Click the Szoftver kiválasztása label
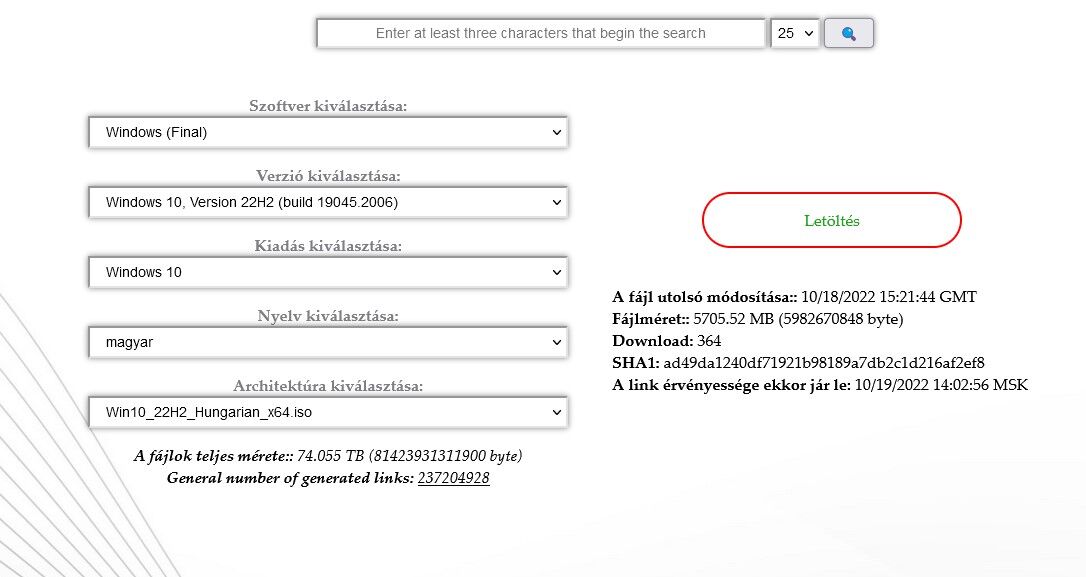 tap(328, 106)
